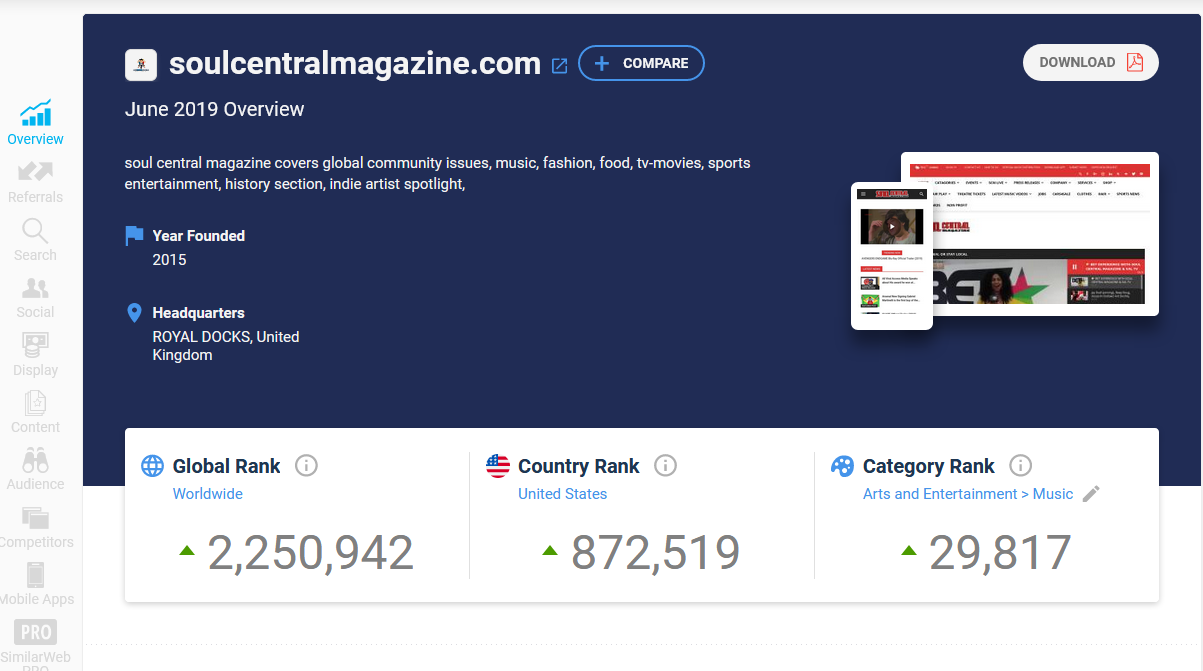Click the Category Rank heading
The height and width of the screenshot is (671, 1203).
click(929, 466)
